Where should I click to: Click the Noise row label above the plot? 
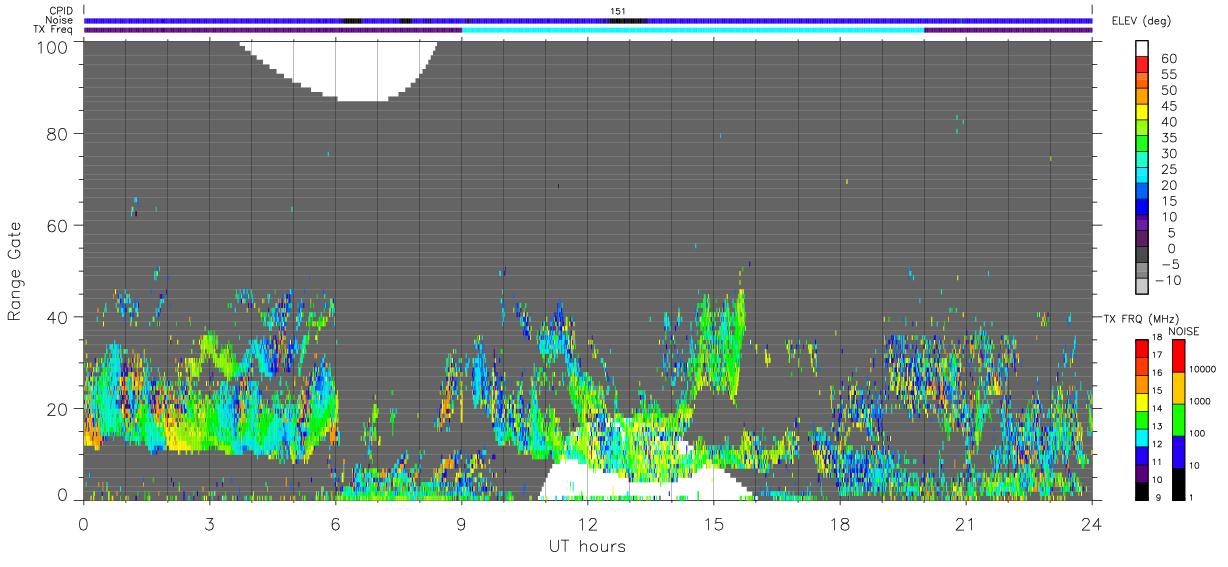click(x=60, y=21)
